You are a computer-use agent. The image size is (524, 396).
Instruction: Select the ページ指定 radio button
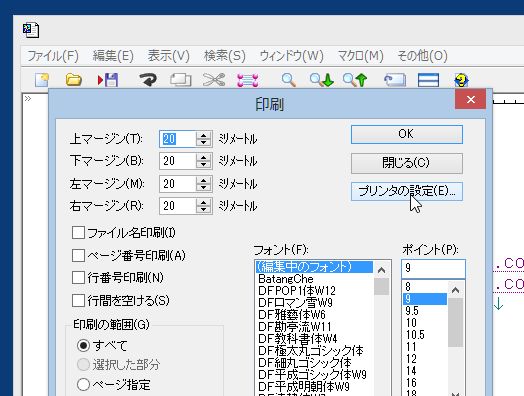click(x=83, y=385)
